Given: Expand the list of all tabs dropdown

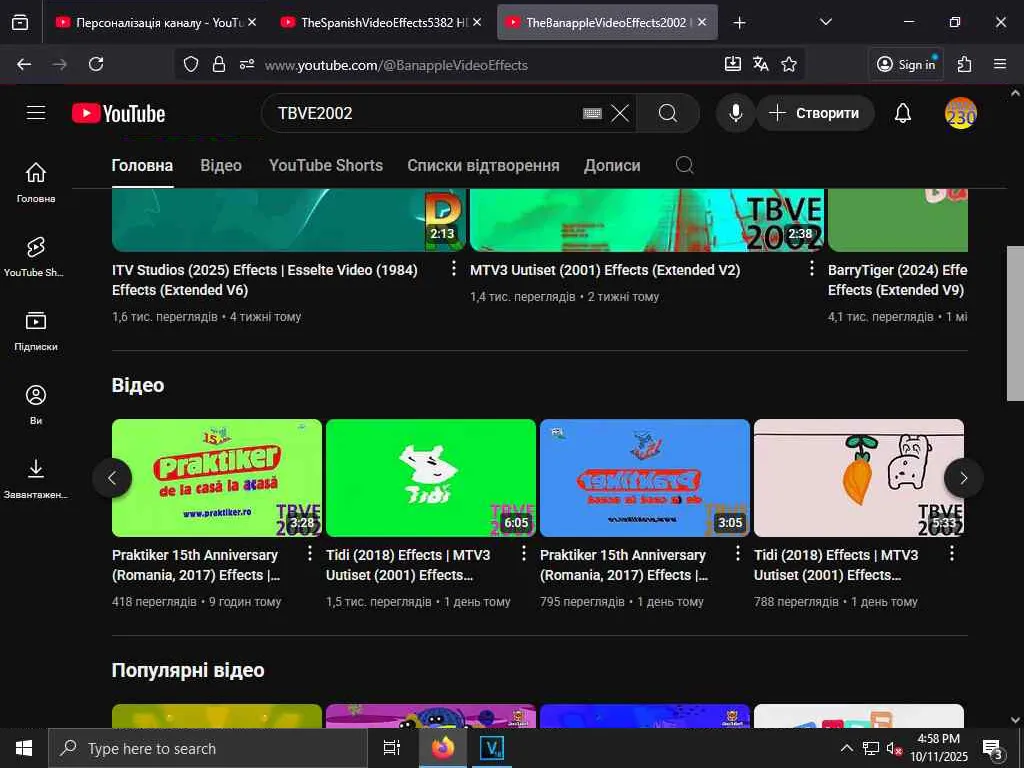Looking at the screenshot, I should (825, 23).
